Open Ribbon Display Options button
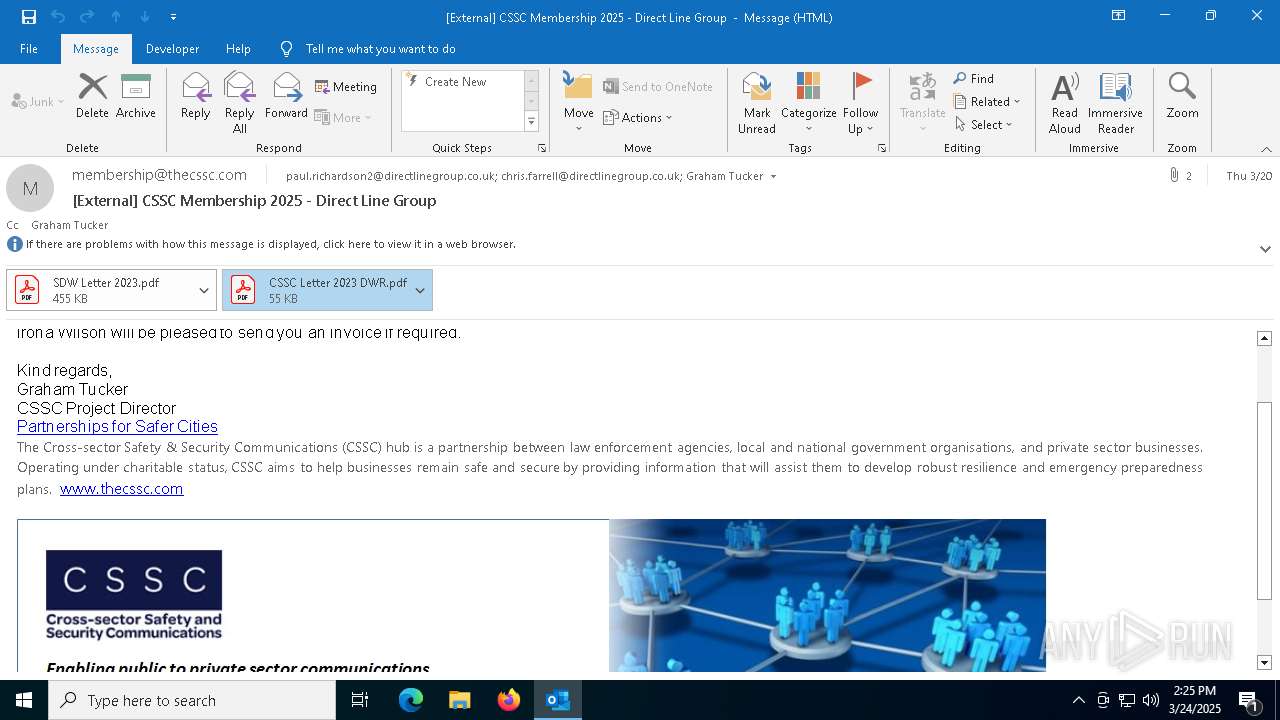1280x720 pixels. pyautogui.click(x=1119, y=16)
